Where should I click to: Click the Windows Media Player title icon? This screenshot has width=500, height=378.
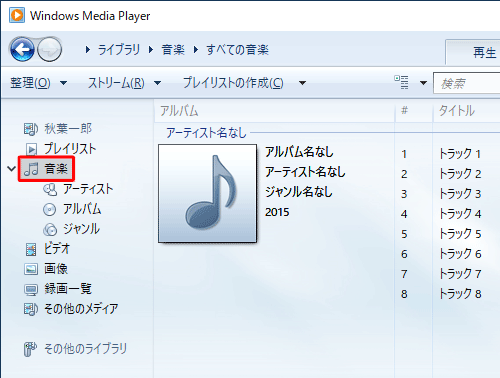[17, 15]
